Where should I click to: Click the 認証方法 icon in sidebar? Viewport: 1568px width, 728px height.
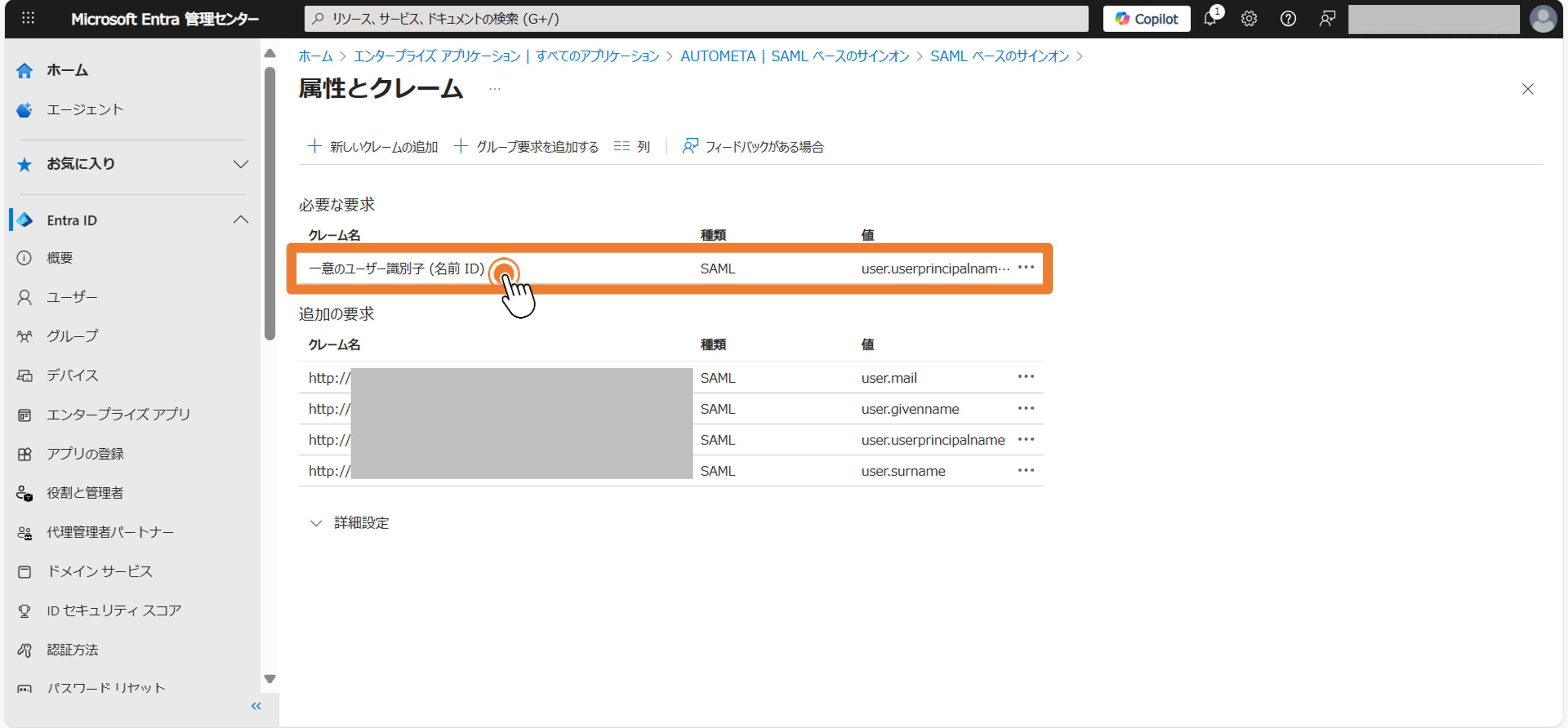pos(24,650)
